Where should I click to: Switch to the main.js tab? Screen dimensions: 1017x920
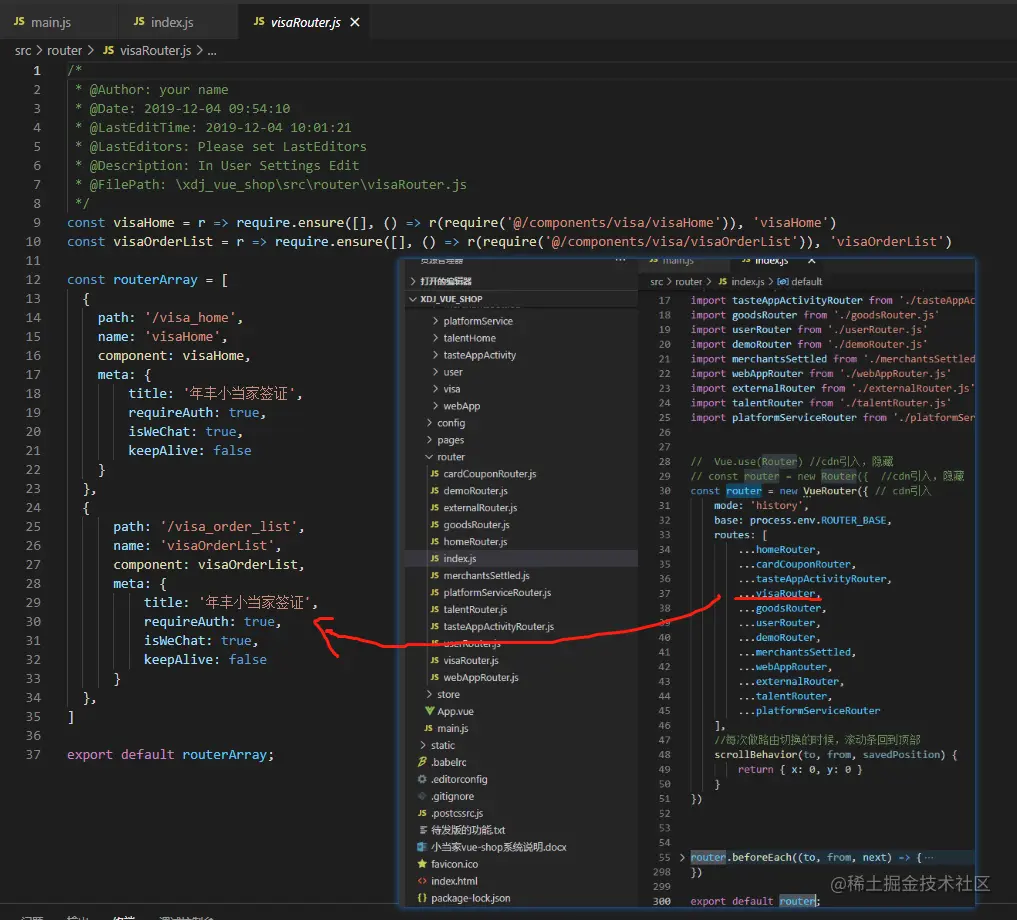coord(50,22)
